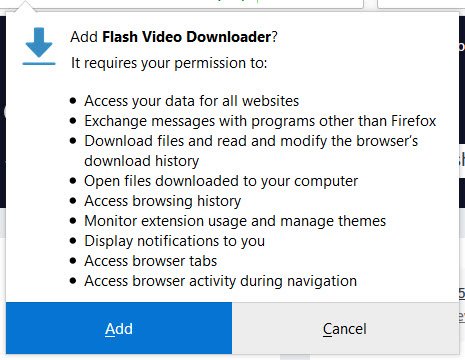Dismiss the prompt with Cancel
The height and width of the screenshot is (360, 465).
[x=345, y=328]
